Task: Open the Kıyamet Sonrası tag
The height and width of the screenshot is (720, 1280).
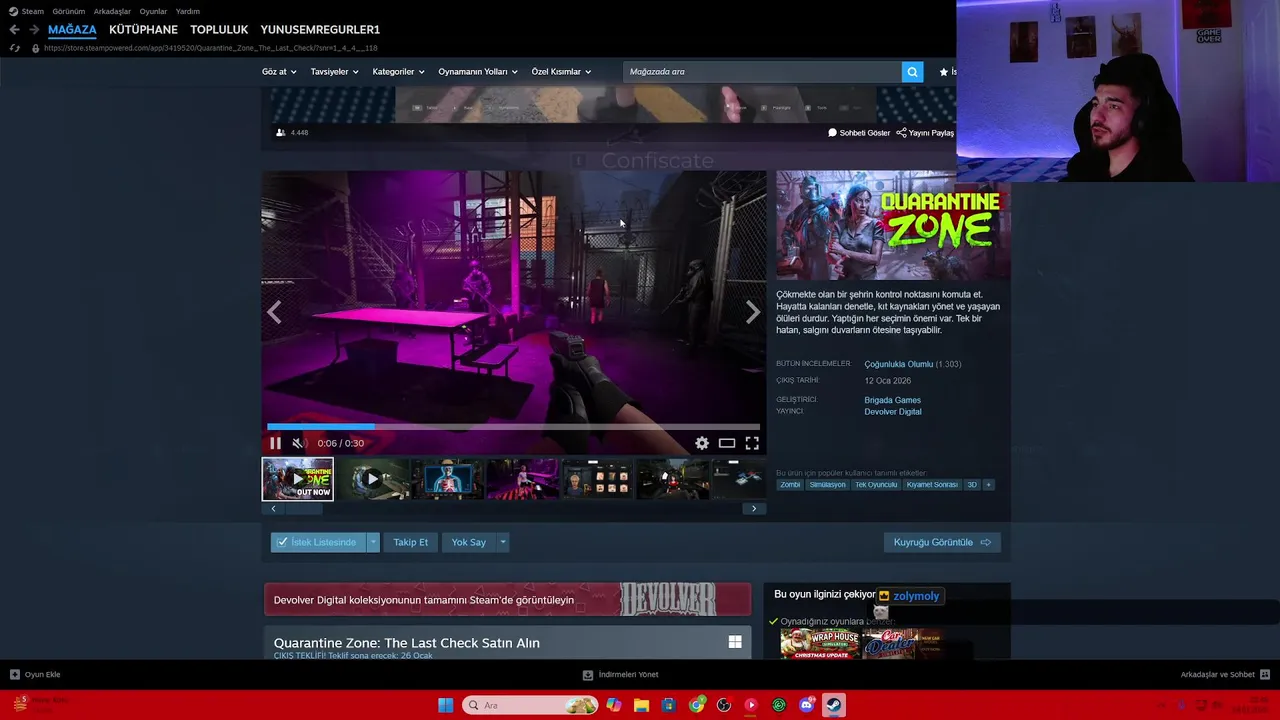Action: (932, 485)
